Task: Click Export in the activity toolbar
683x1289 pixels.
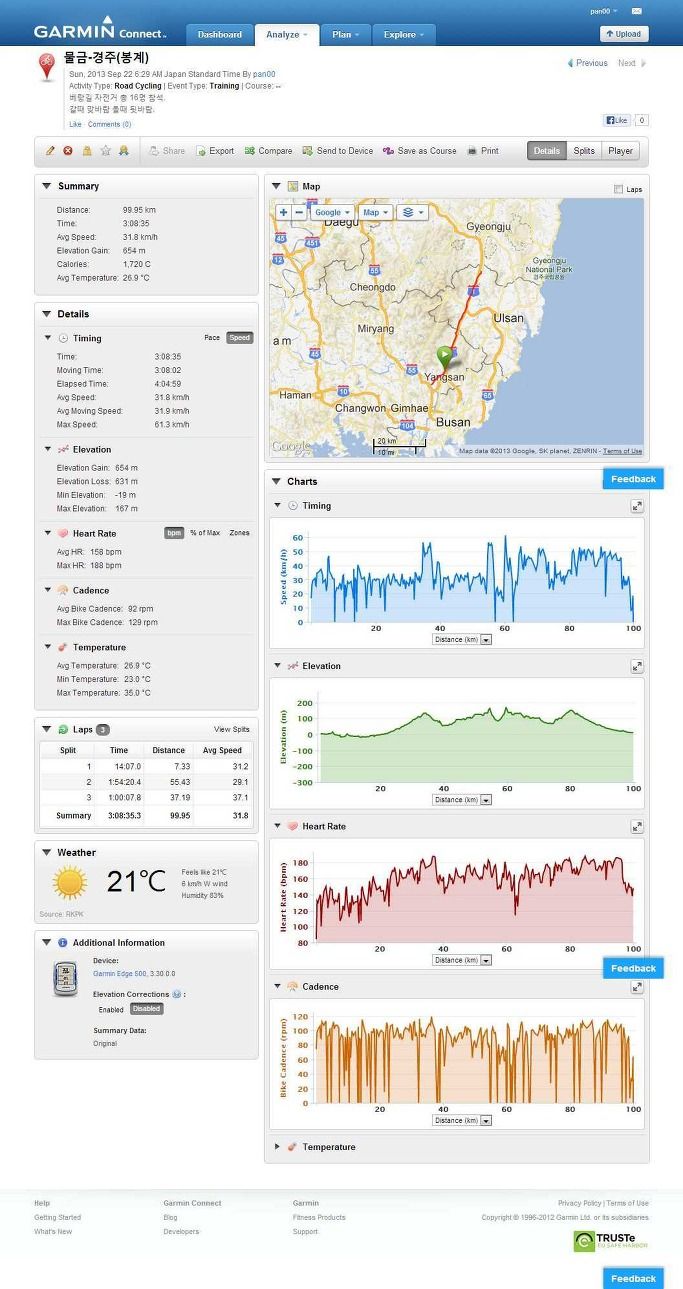Action: point(215,151)
